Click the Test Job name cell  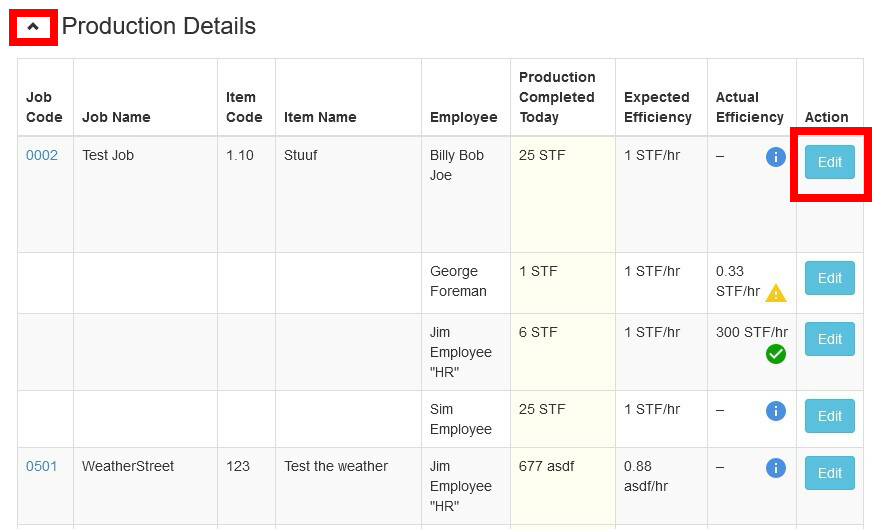coord(108,156)
